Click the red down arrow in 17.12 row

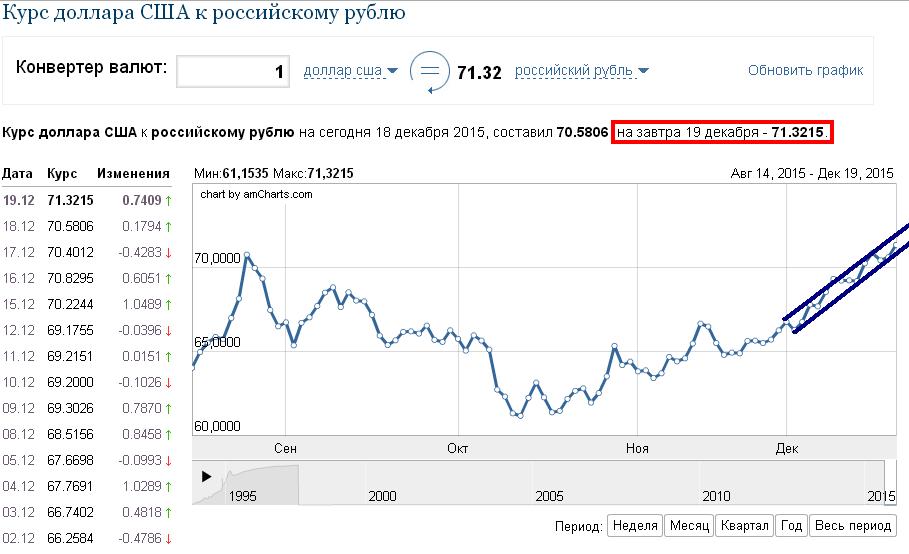click(168, 253)
